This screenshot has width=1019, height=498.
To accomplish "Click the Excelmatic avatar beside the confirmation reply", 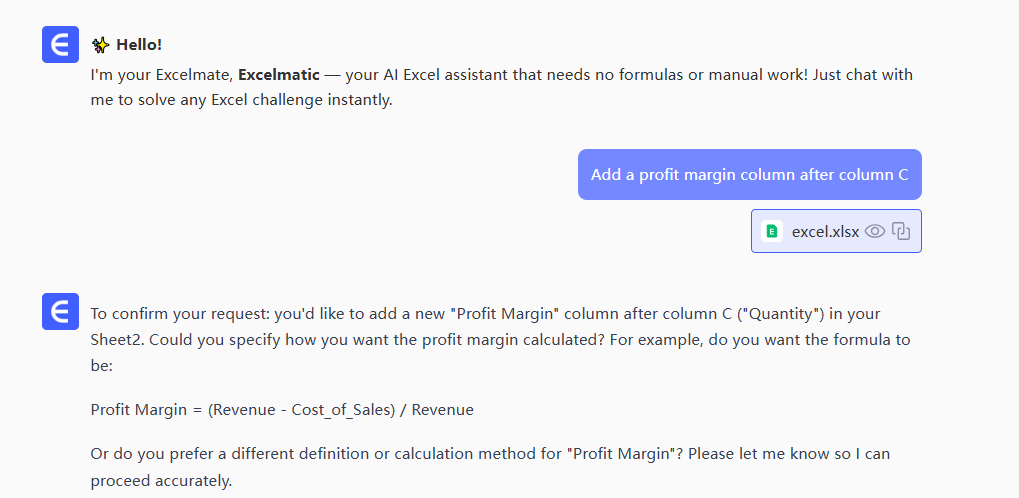I will click(60, 311).
